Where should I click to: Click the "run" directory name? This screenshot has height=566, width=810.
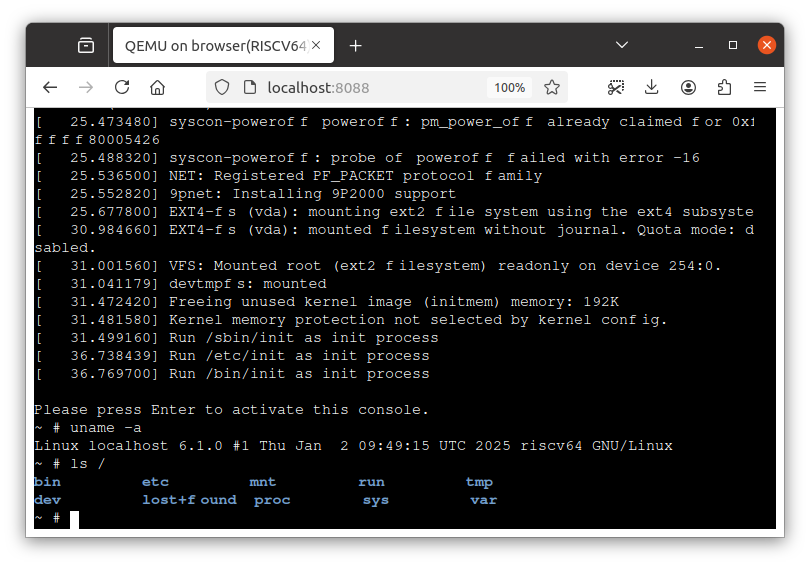coord(371,482)
